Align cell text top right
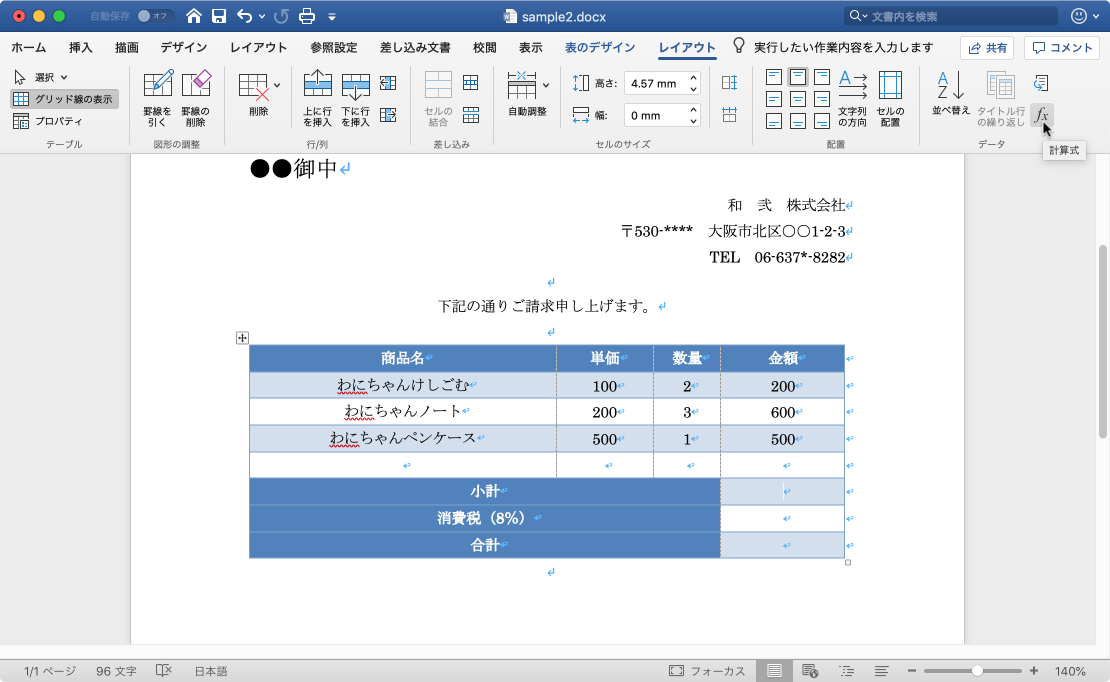This screenshot has width=1110, height=682. [x=821, y=76]
